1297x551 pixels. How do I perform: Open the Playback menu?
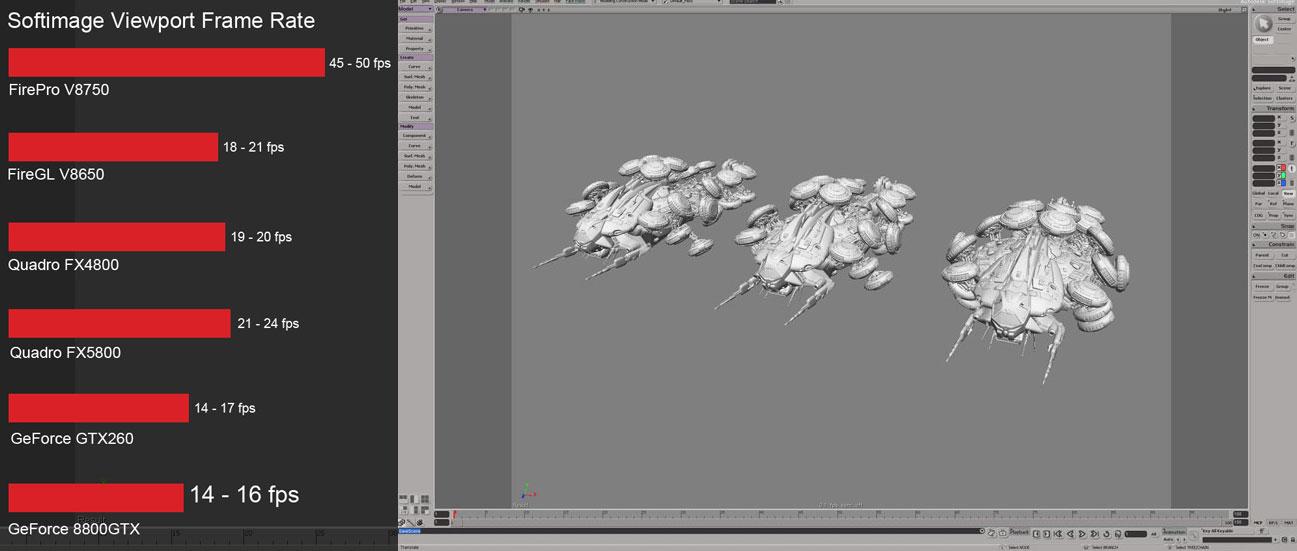coord(1019,532)
